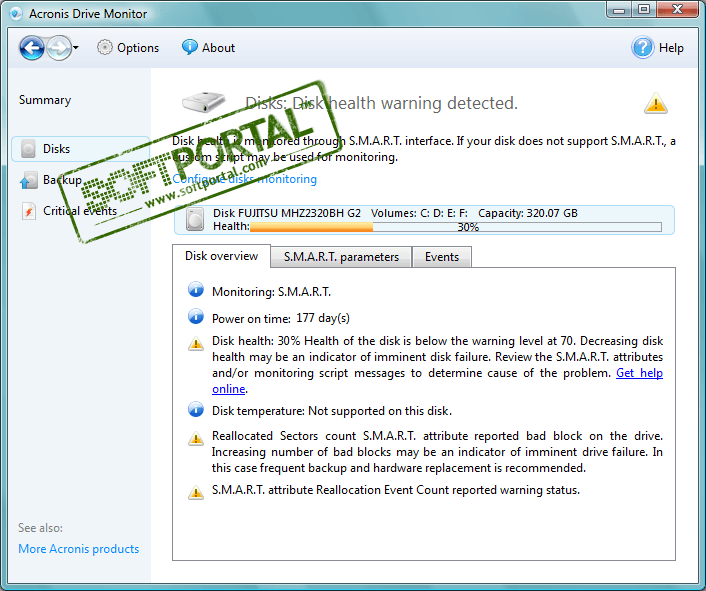Click Capacity: 320.07 GB text

(x=528, y=213)
